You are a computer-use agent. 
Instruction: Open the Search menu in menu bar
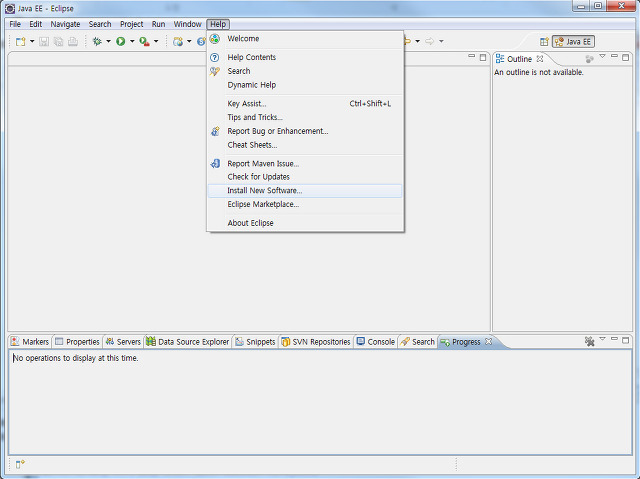[100, 24]
